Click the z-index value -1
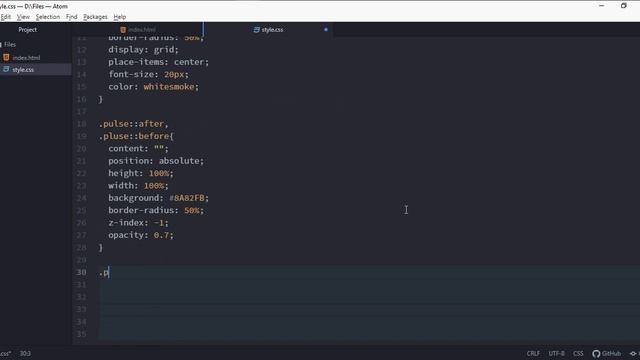 [159, 223]
